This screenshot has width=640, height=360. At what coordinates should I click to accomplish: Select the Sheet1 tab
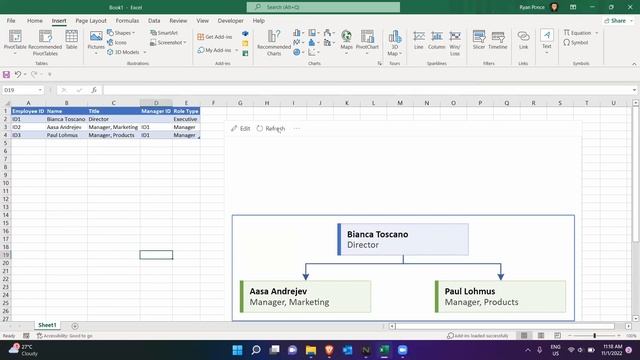[x=47, y=325]
